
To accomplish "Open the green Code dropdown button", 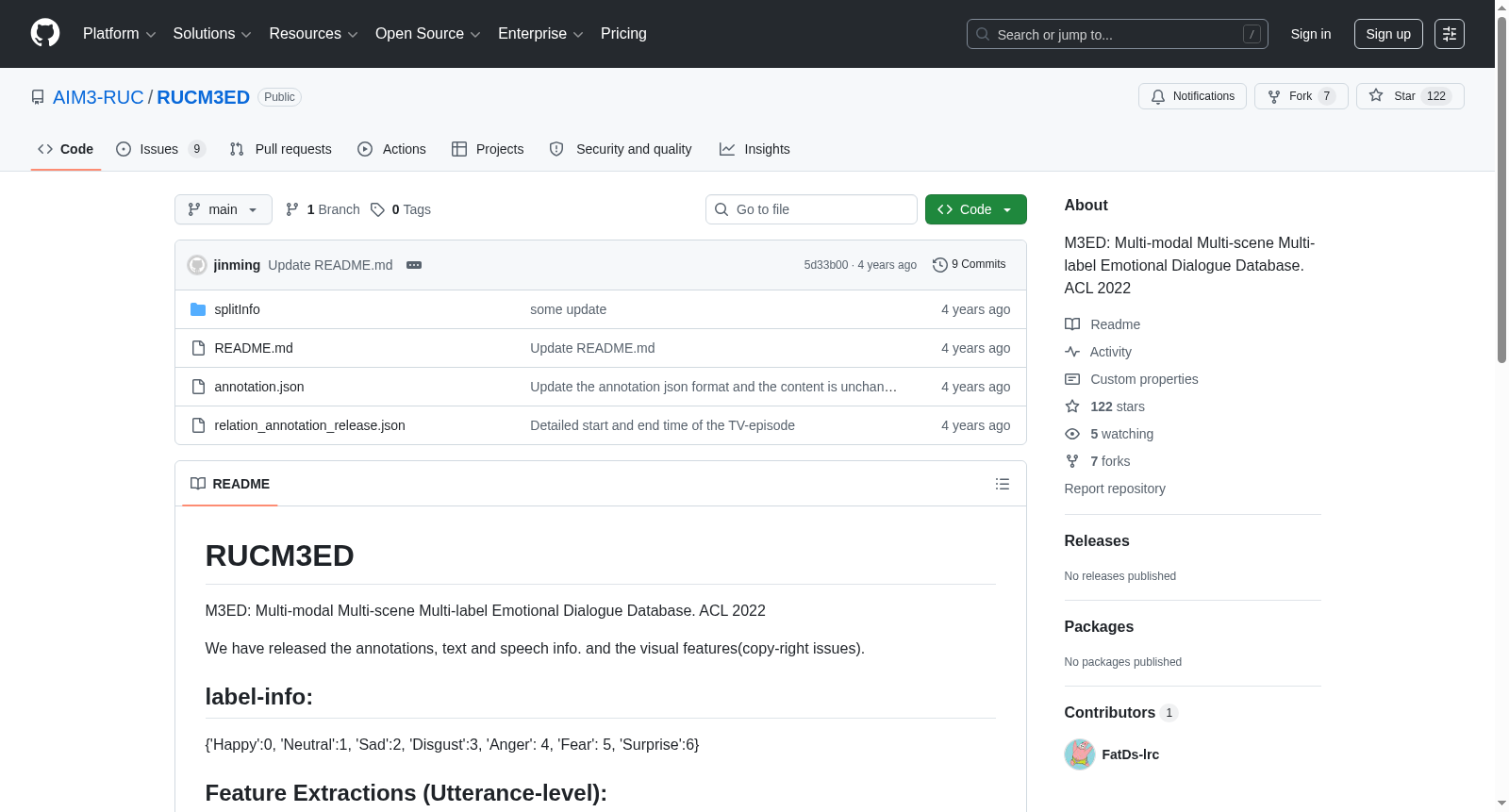I will pos(976,209).
